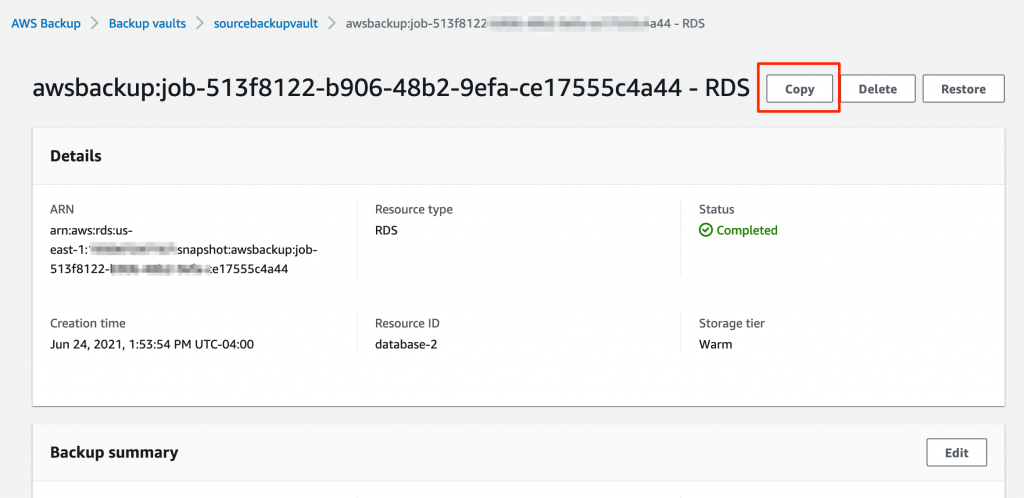Screen dimensions: 1024x498
Task: Open the AWS Backup breadcrumb link
Action: pyautogui.click(x=46, y=23)
